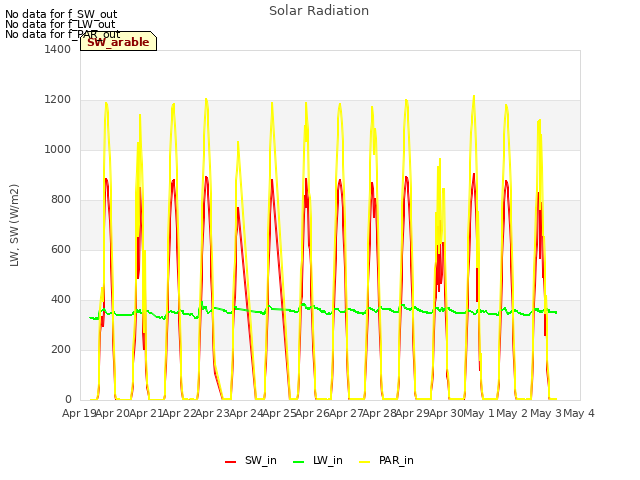Click the Apr 20 x-axis date label
Image resolution: width=640 pixels, height=480 pixels.
click(x=113, y=413)
